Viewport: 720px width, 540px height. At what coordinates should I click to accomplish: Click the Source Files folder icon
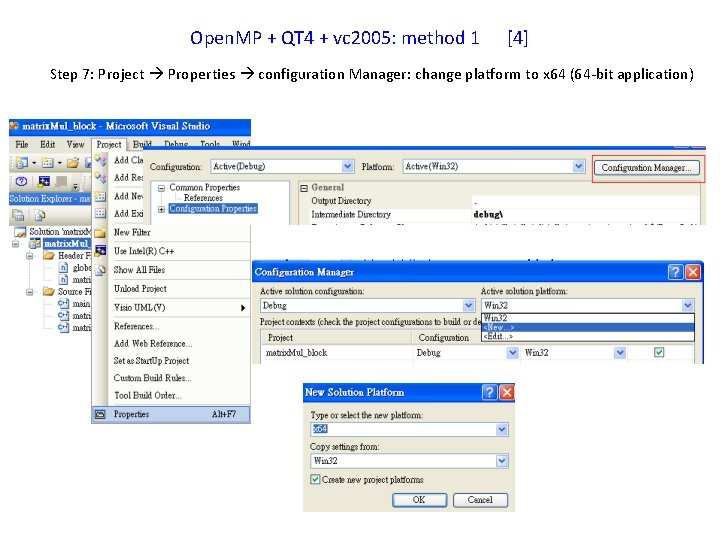49,292
